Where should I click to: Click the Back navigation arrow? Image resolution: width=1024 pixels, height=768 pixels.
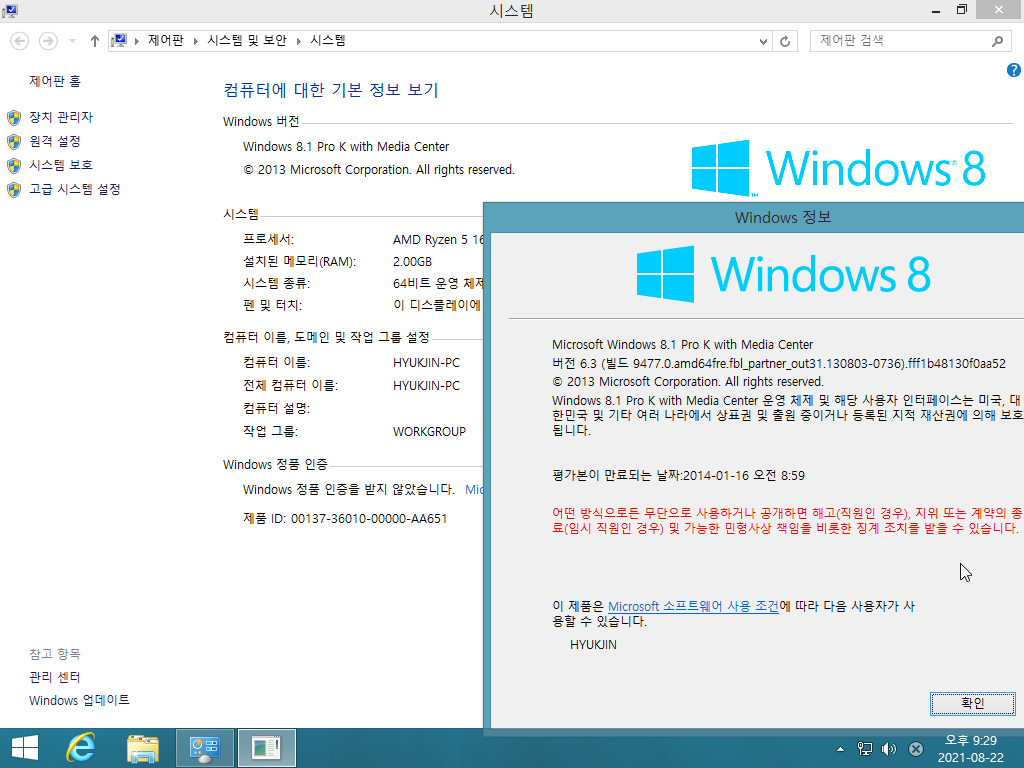pos(20,41)
